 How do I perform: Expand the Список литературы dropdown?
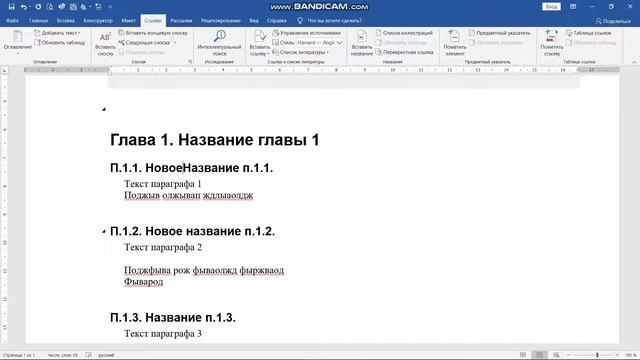click(x=300, y=52)
